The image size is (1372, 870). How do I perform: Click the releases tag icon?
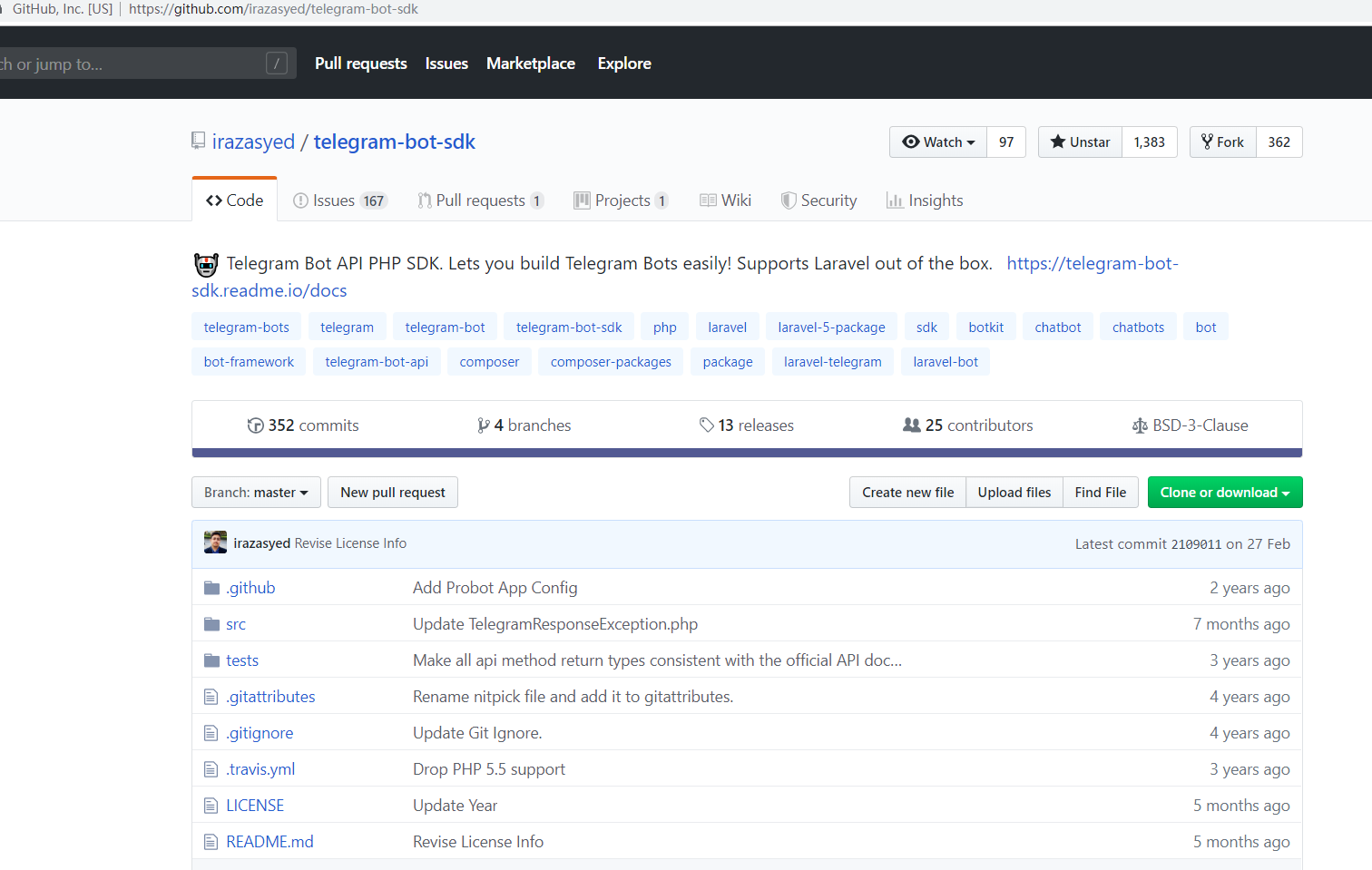(706, 425)
